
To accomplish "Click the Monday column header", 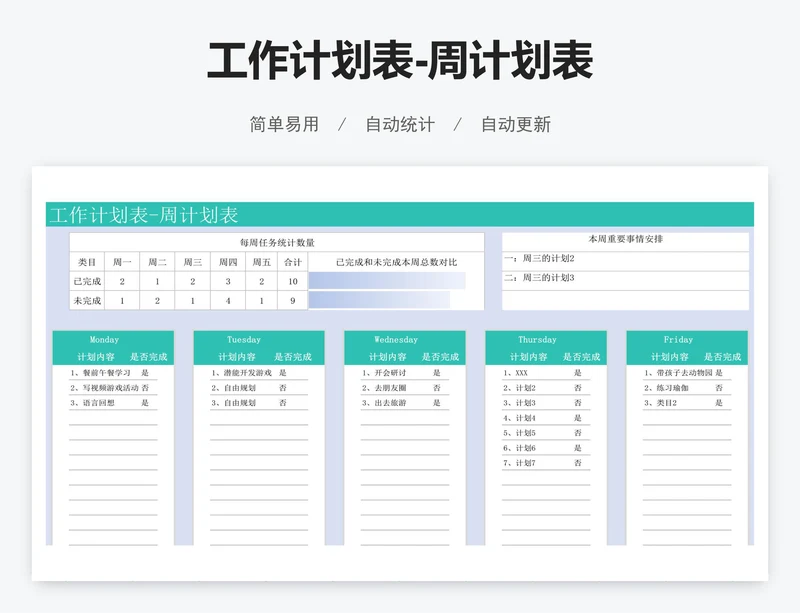I will coord(104,339).
